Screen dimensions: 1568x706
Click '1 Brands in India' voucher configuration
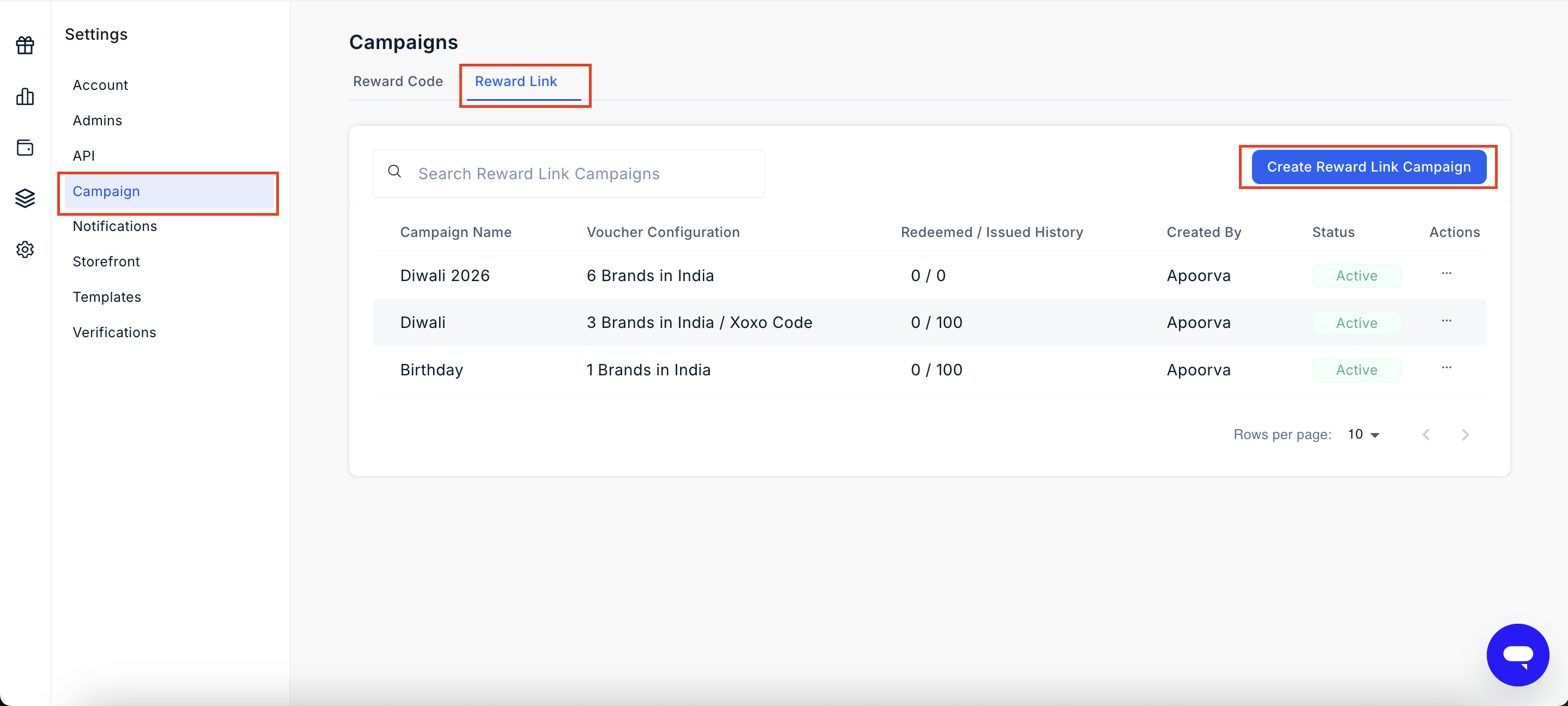[648, 370]
